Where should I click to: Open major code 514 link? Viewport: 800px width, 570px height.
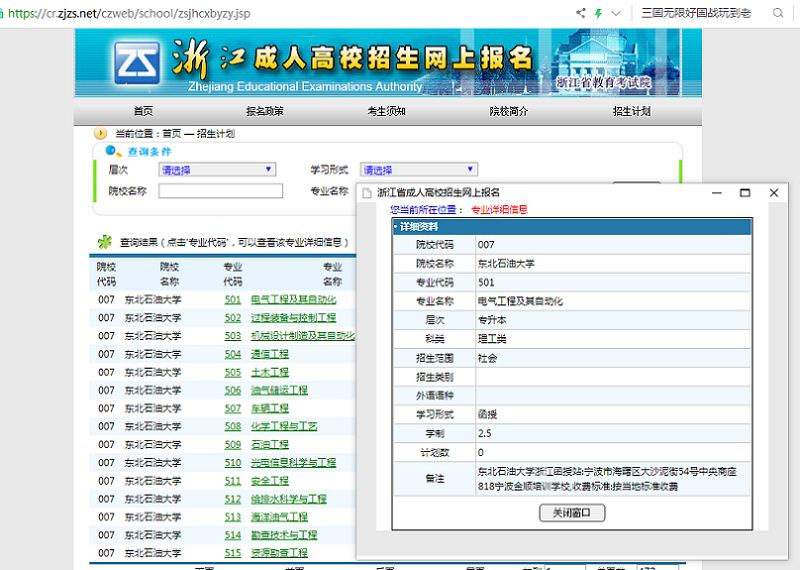tap(233, 535)
